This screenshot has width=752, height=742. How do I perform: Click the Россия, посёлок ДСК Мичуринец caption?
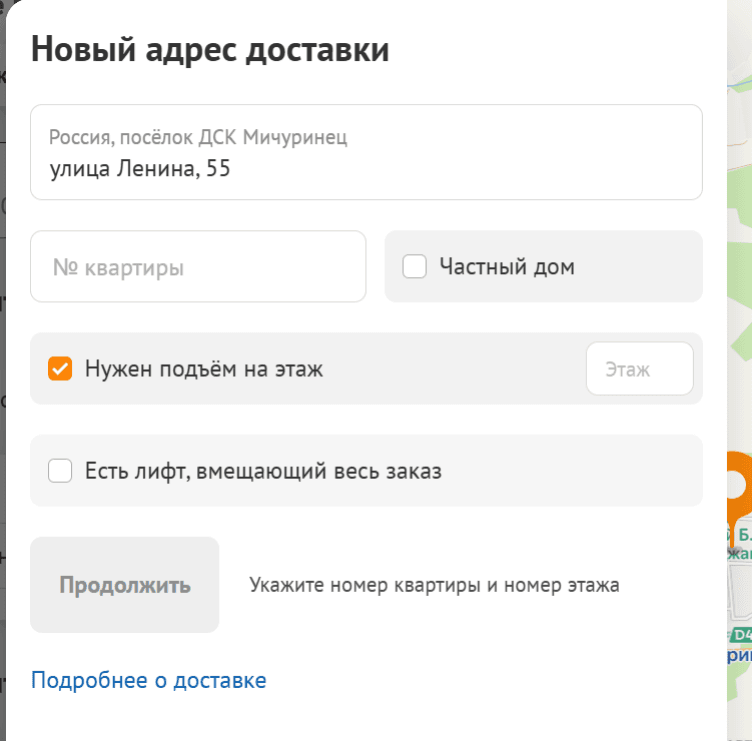[x=198, y=138]
